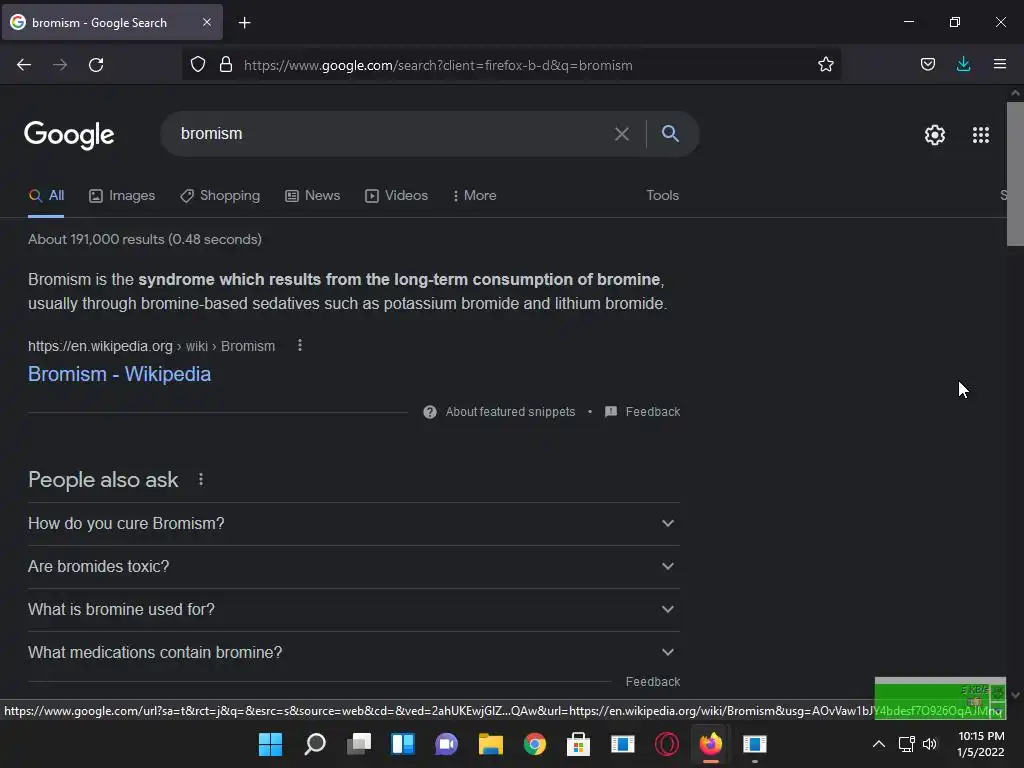
Task: Click the padlock site info icon
Action: click(x=226, y=65)
